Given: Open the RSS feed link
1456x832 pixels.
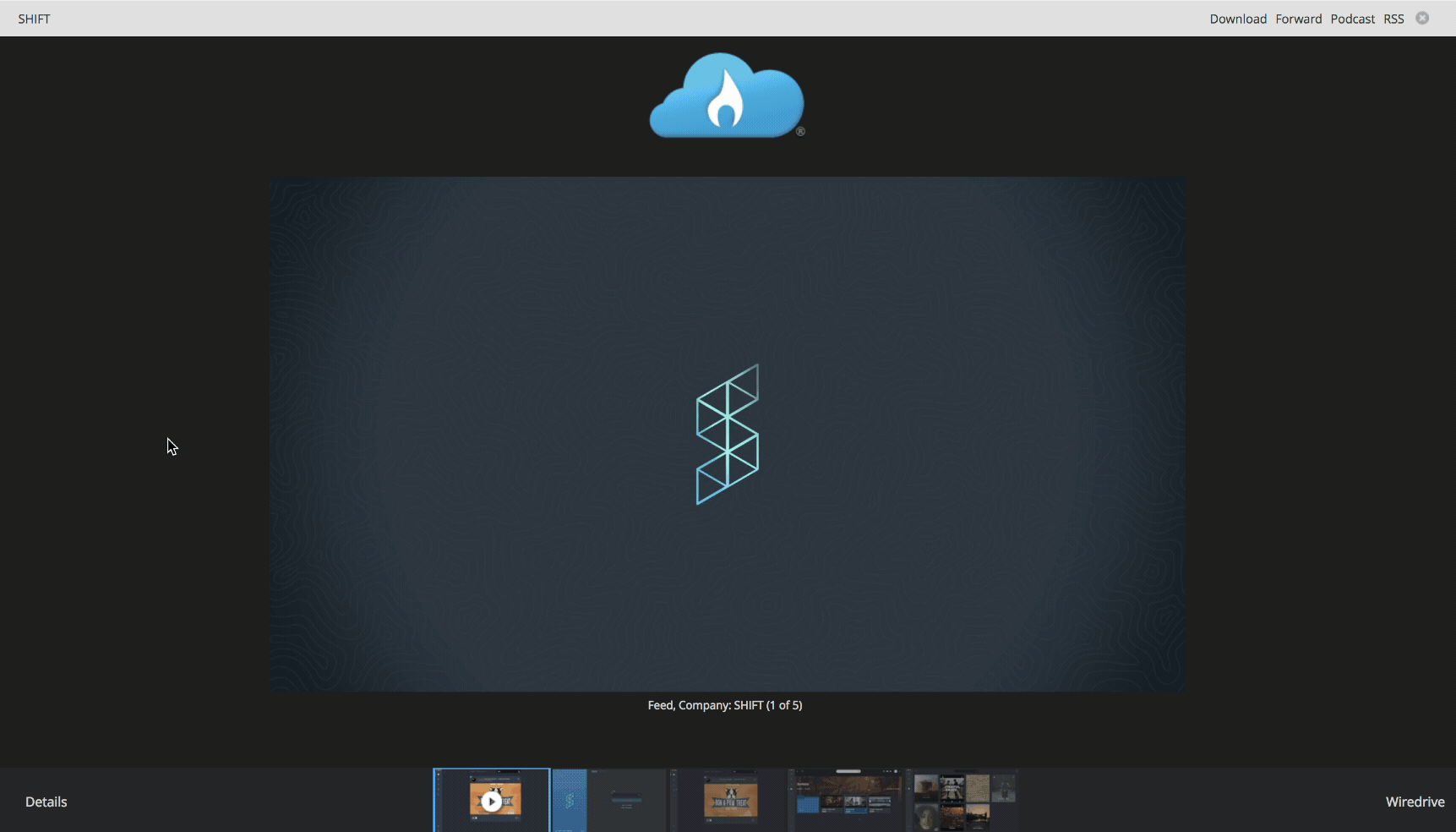Looking at the screenshot, I should [1393, 19].
